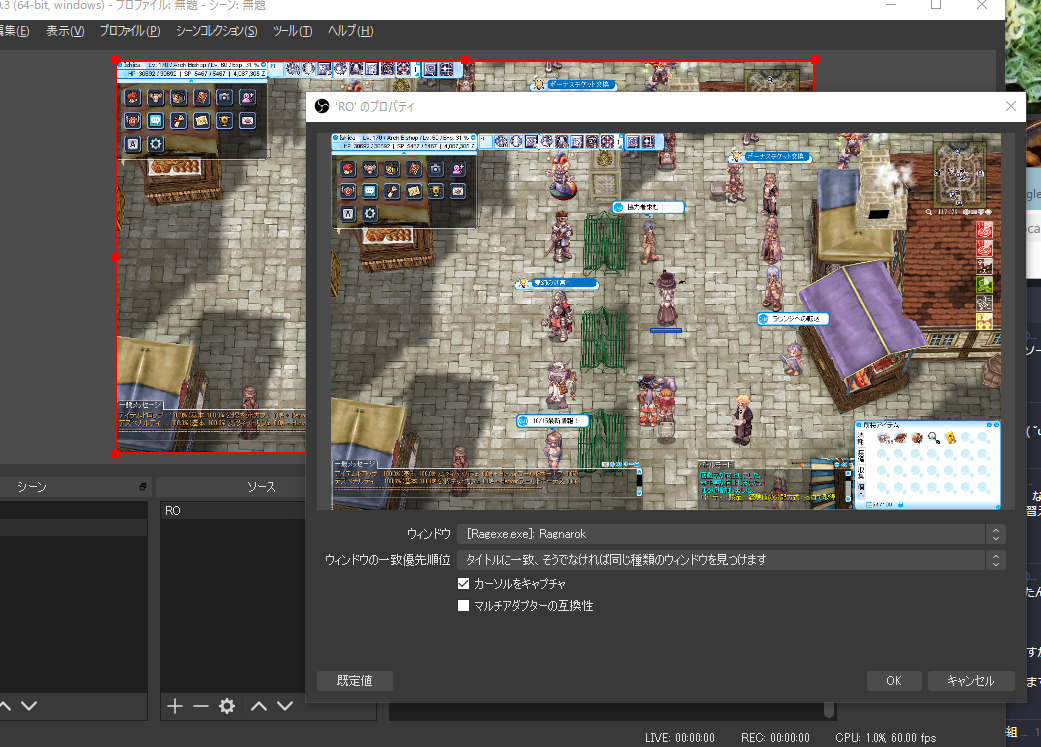Expand the ウィンドウの一致優先順位 dropdown
1041x747 pixels.
(731, 560)
